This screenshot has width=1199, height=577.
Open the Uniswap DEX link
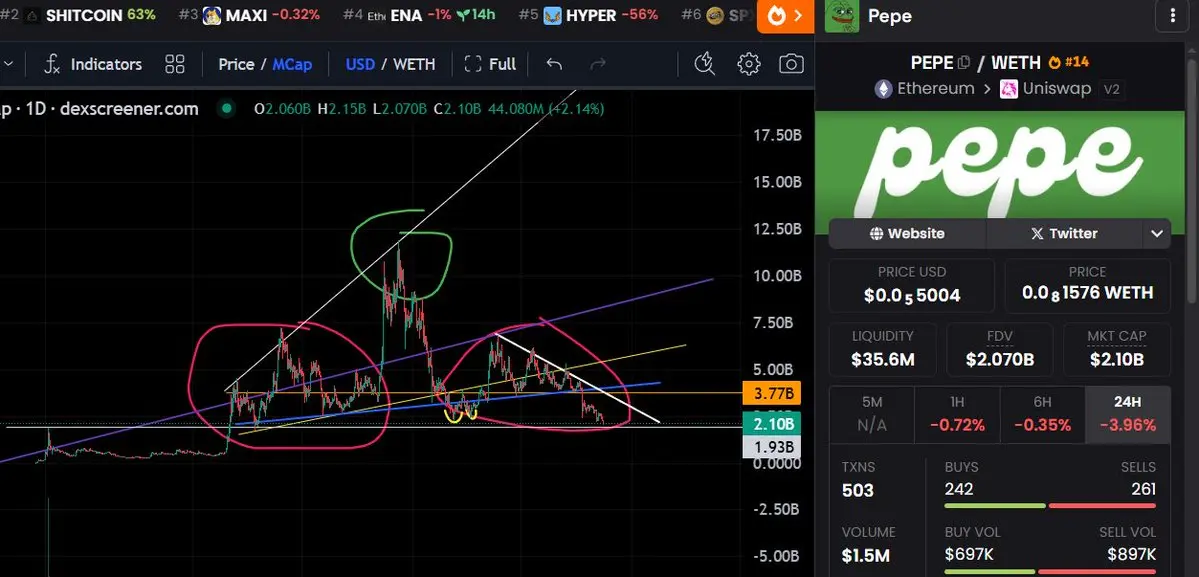1045,89
